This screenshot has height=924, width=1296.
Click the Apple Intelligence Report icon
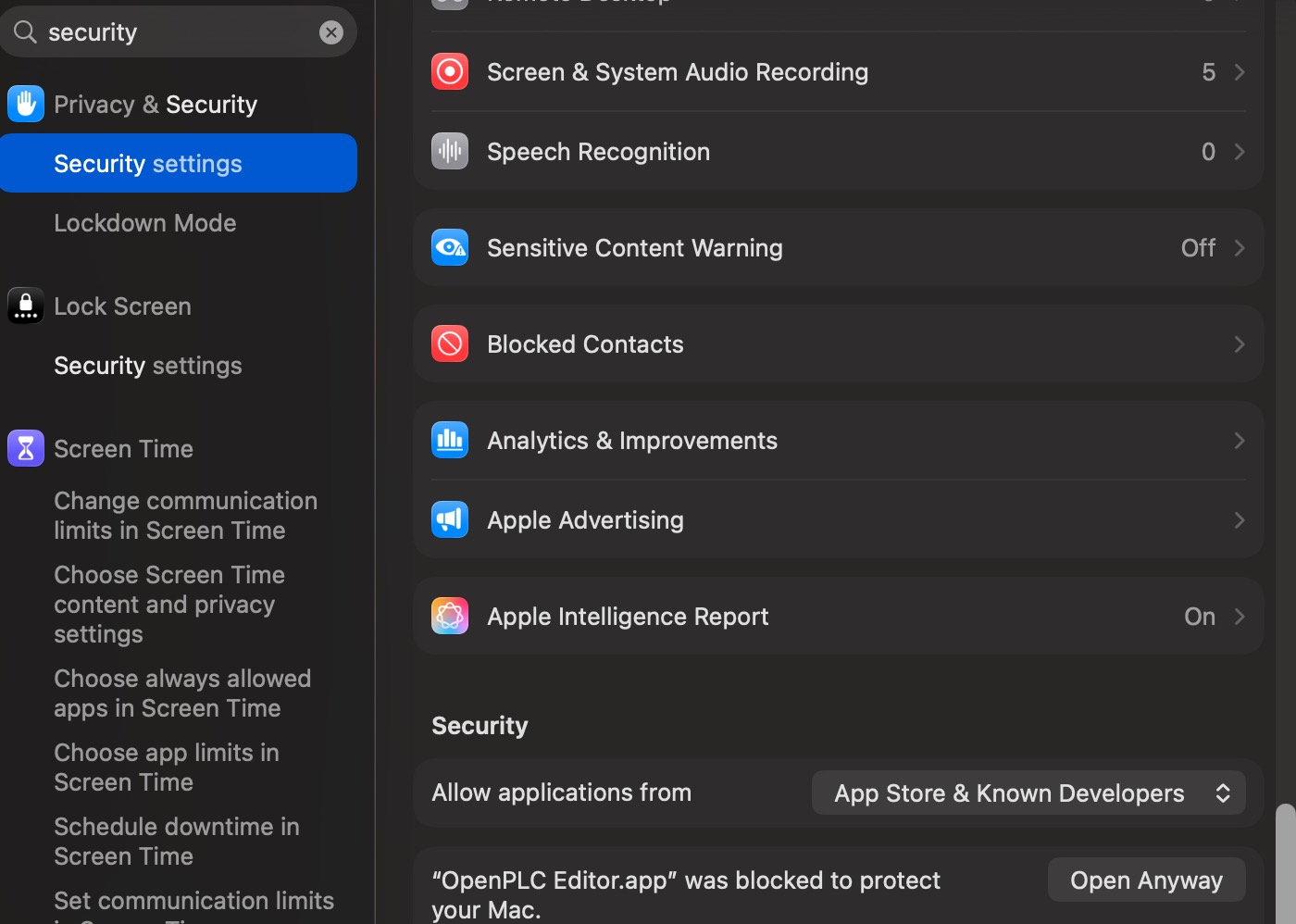450,617
